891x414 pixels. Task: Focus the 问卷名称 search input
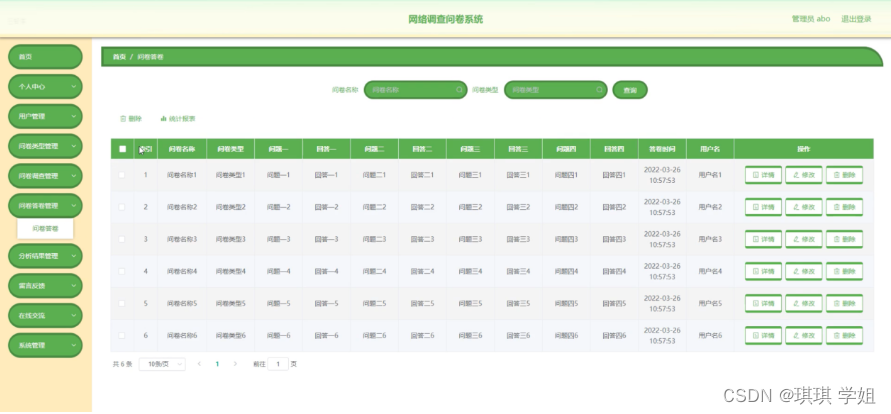coord(415,90)
